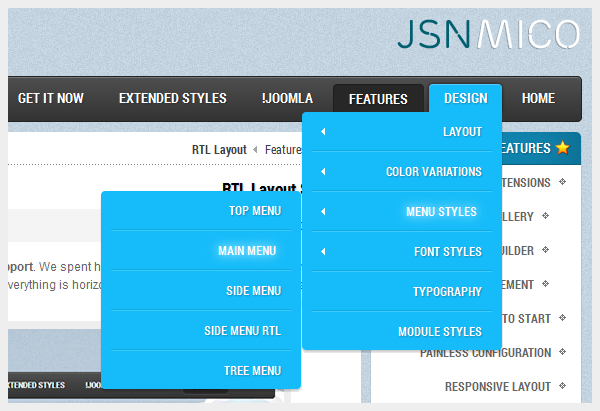Choose Main Menu from the submenu
Viewport: 600px width, 411px height.
pos(248,251)
